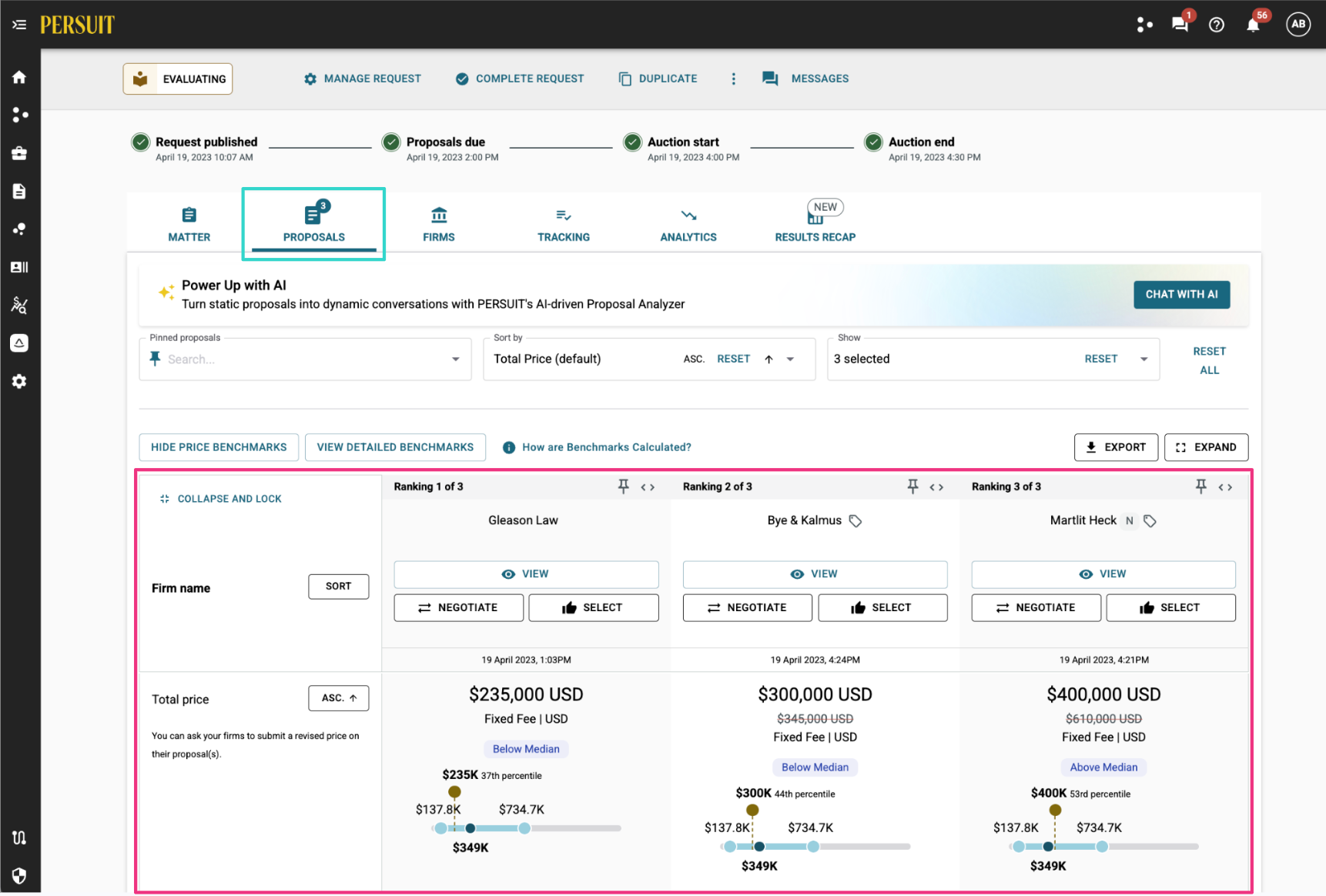
Task: Click the Chat with AI button
Action: point(1181,295)
